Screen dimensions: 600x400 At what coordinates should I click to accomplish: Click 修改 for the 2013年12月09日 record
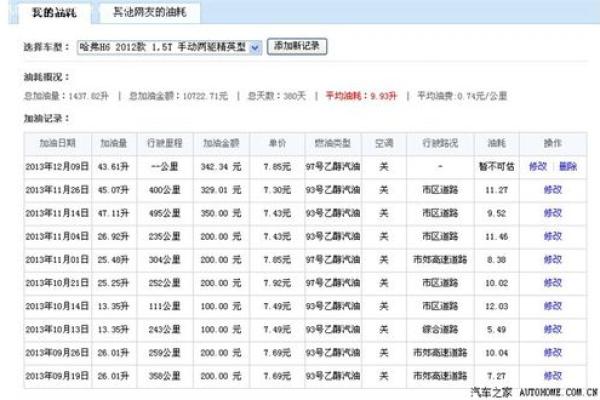[x=538, y=167]
